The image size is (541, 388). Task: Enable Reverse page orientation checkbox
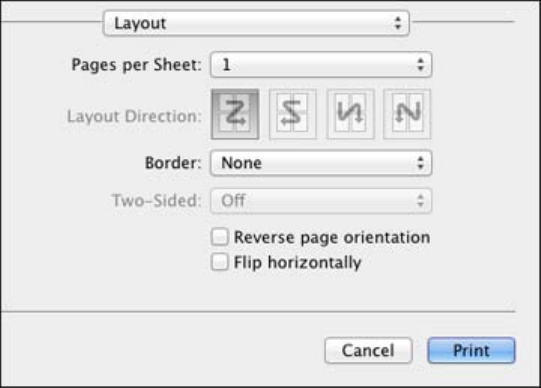[220, 237]
